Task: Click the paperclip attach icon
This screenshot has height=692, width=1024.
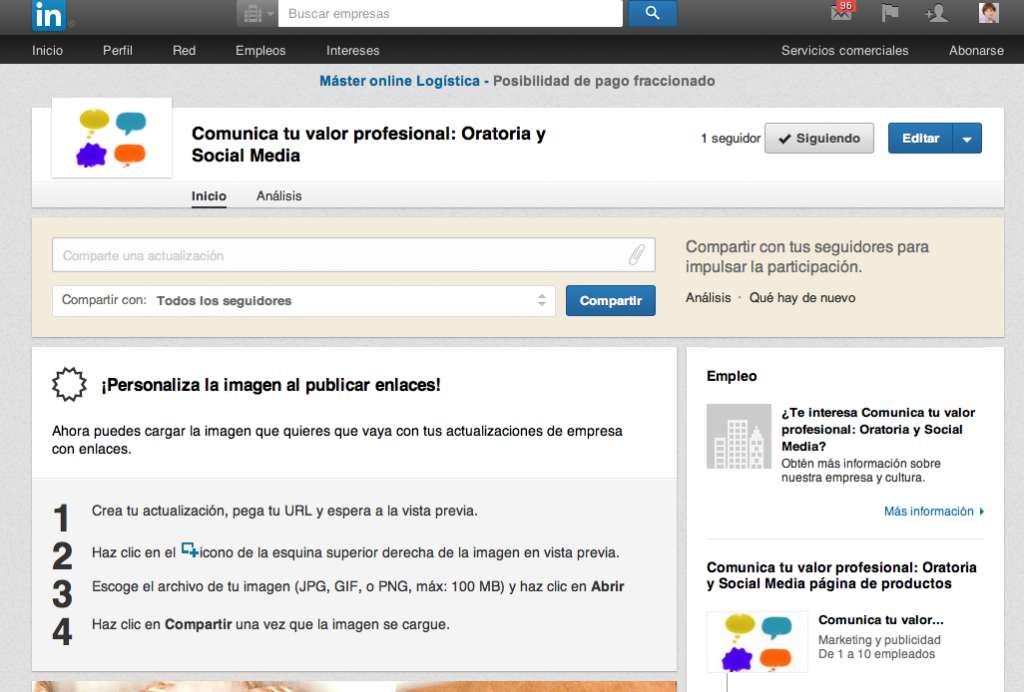Action: 636,255
